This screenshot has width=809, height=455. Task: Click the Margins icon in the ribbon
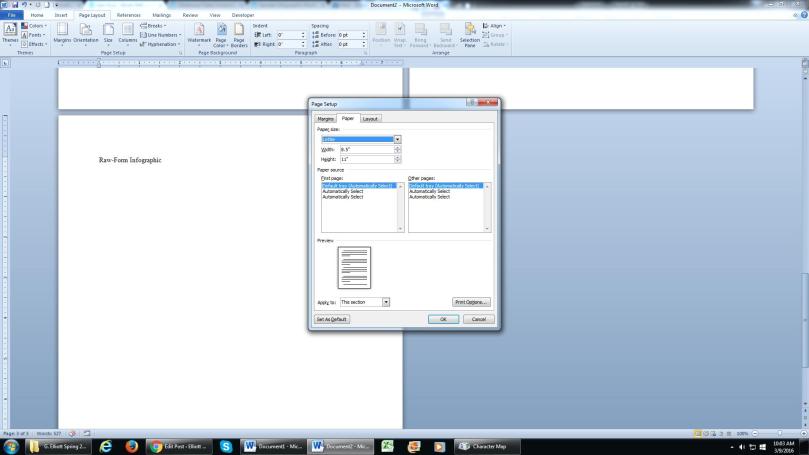(x=62, y=33)
